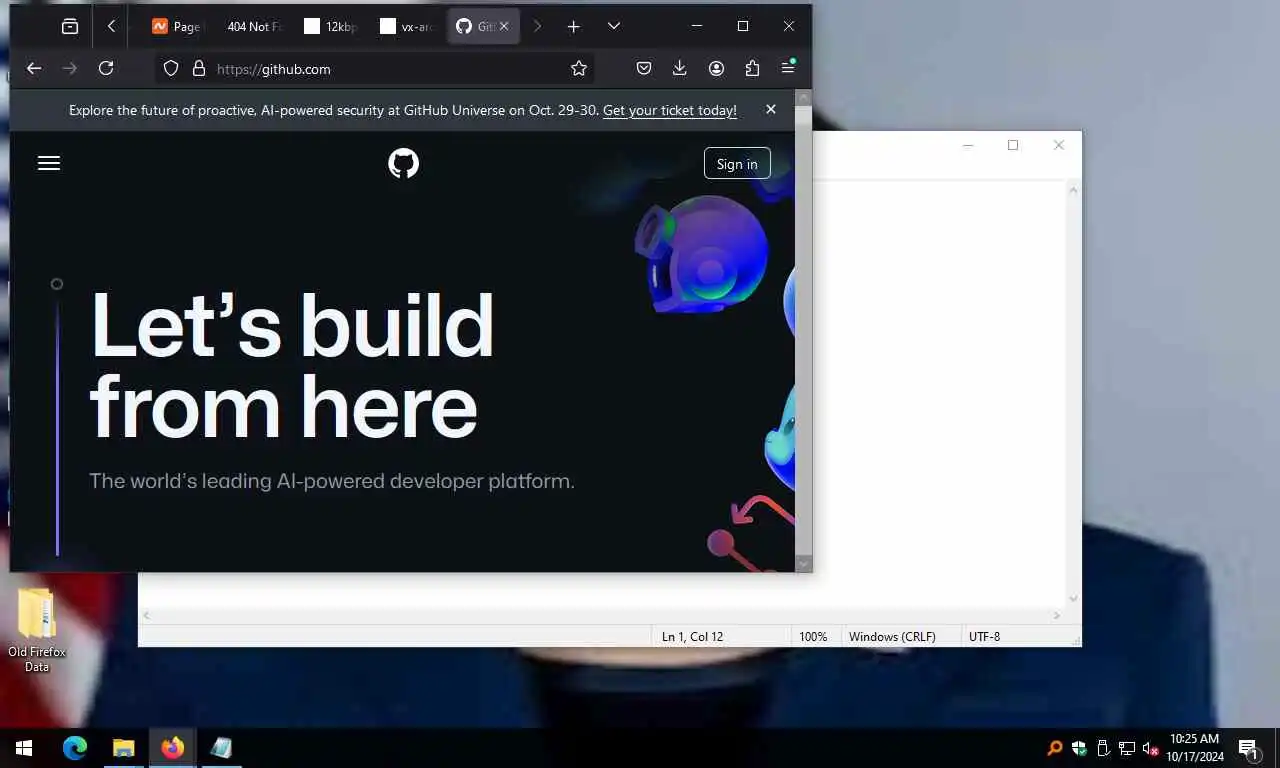Click UTF-8 encoding in Notepad status bar

pyautogui.click(x=984, y=636)
